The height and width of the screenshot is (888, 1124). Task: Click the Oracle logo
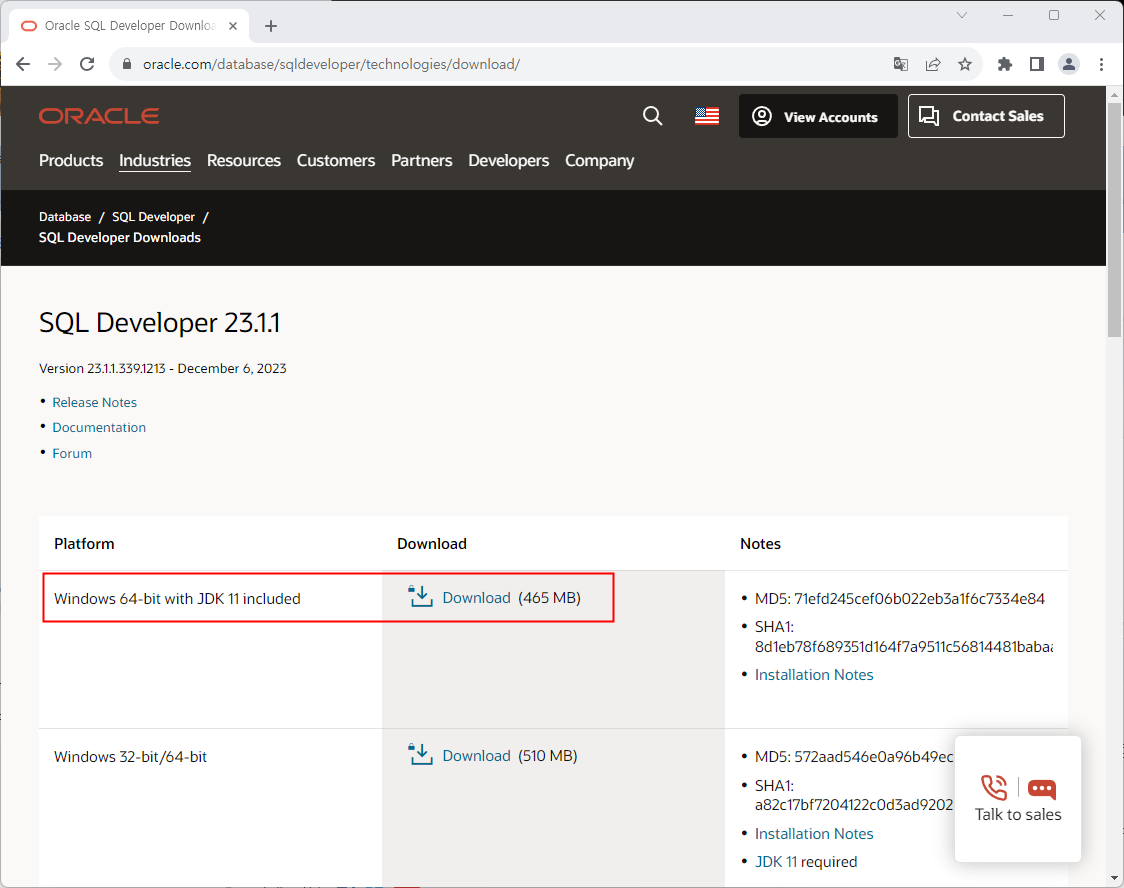pos(99,116)
